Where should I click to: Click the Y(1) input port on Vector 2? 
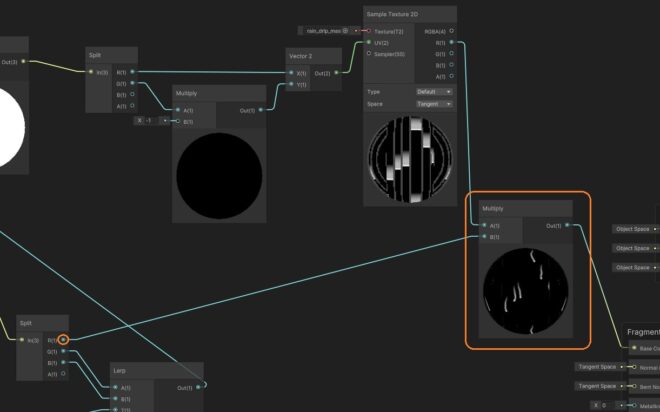[x=291, y=84]
